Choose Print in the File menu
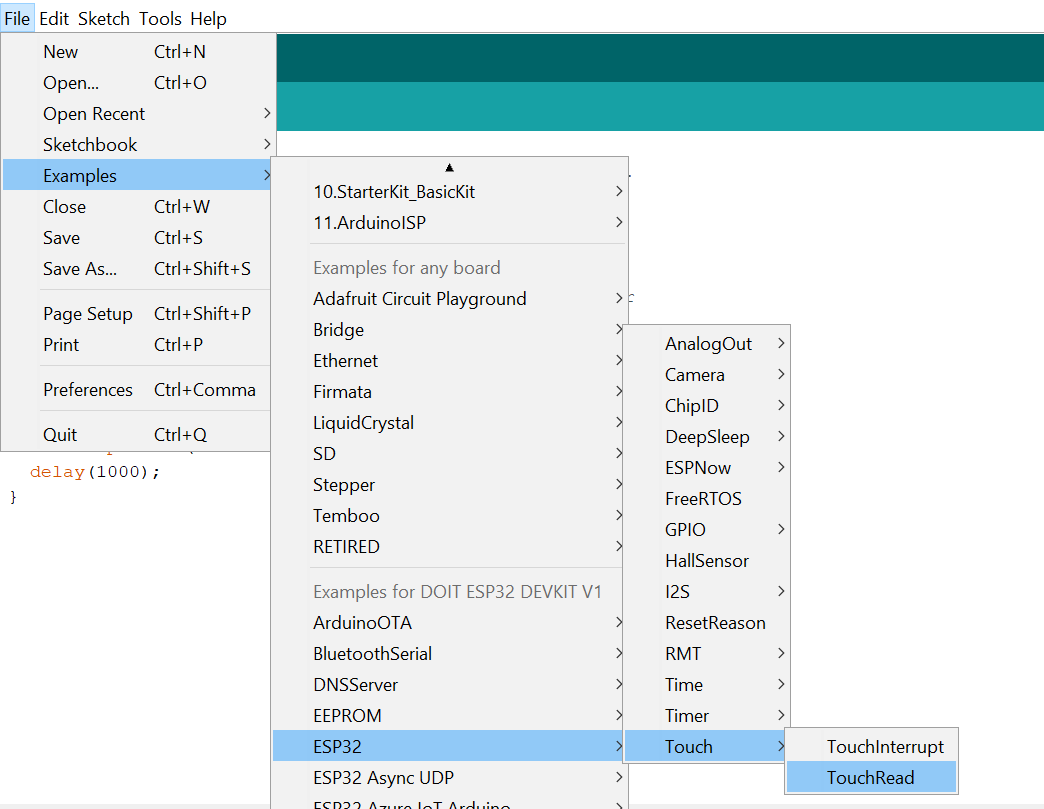1044x809 pixels. [x=138, y=344]
